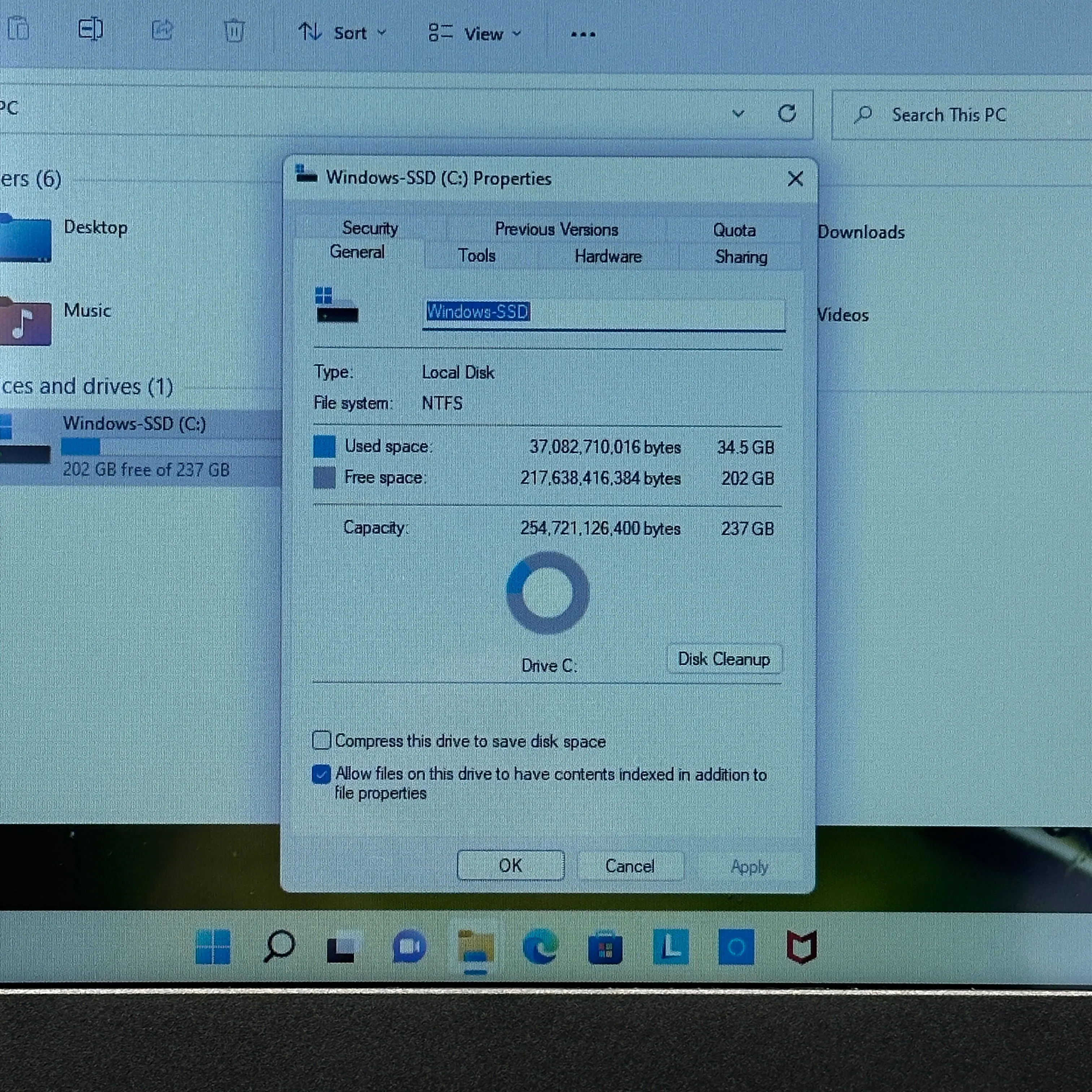Open the Chat app in taskbar
This screenshot has width=1092, height=1092.
click(409, 946)
